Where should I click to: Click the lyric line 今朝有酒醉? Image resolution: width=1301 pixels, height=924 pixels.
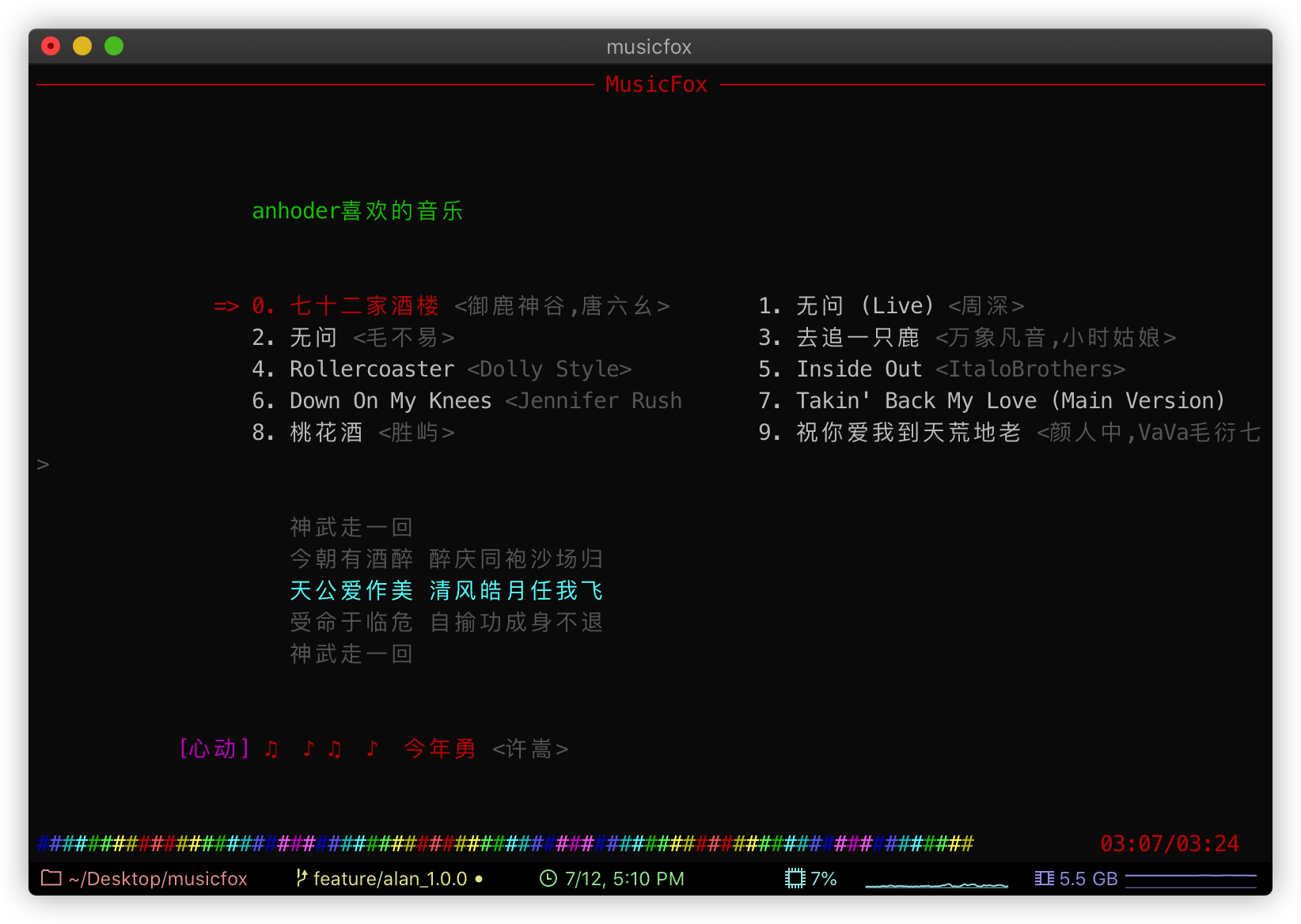click(351, 559)
